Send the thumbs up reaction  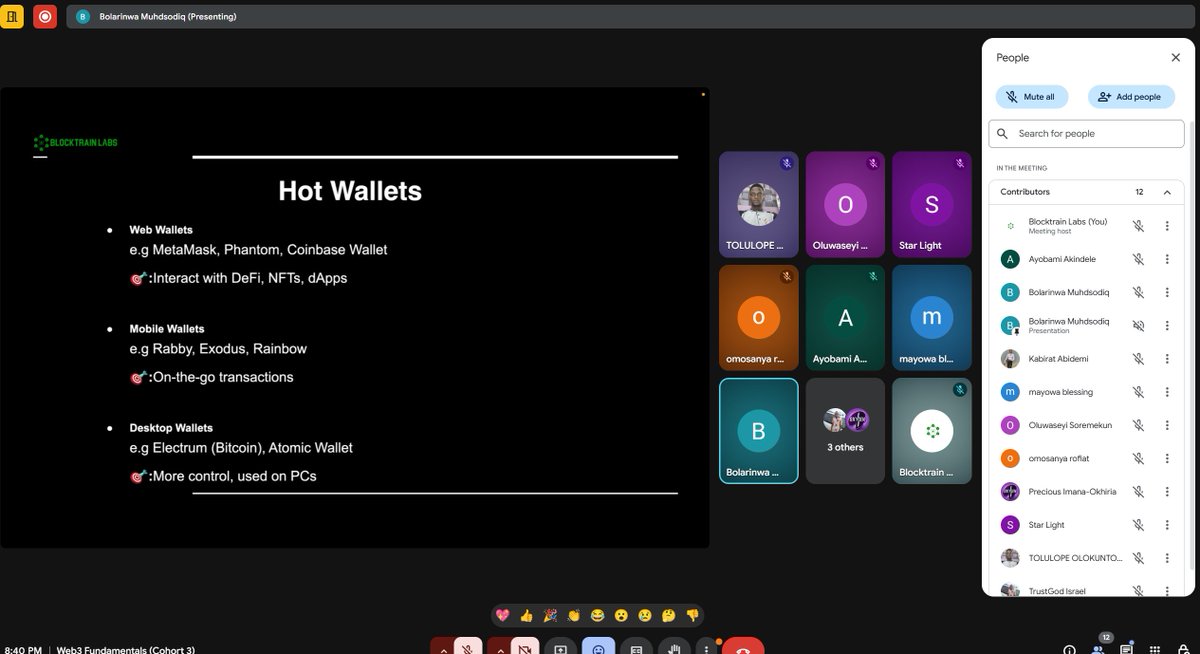(527, 615)
